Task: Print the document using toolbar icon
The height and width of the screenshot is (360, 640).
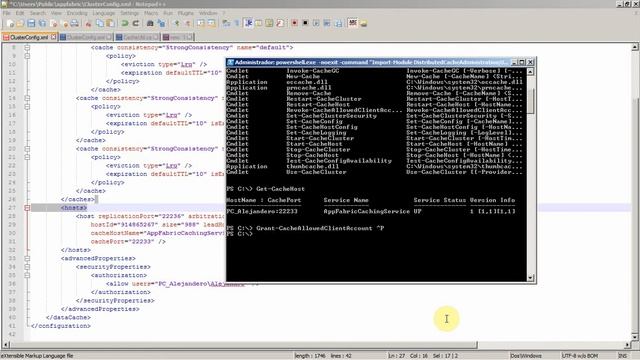Action: pyautogui.click(x=75, y=23)
